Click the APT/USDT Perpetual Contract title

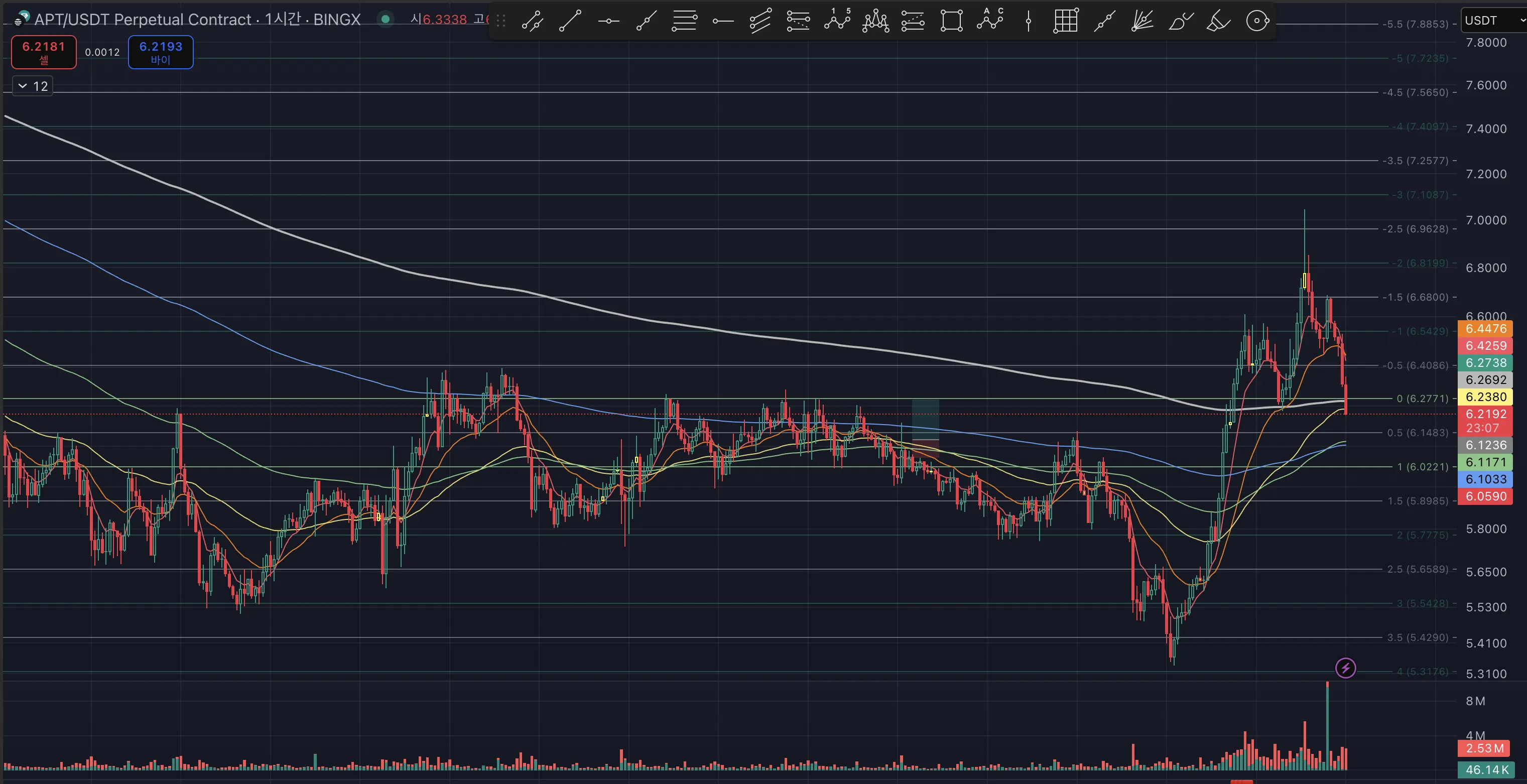(143, 20)
